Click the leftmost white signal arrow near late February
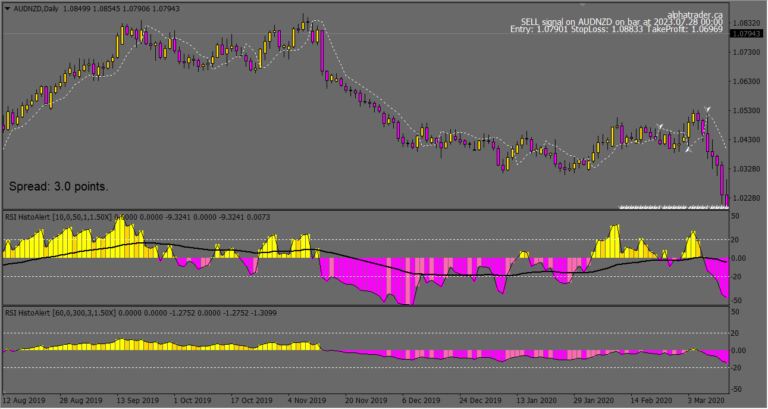Screen dimensions: 768x409 [x=661, y=126]
